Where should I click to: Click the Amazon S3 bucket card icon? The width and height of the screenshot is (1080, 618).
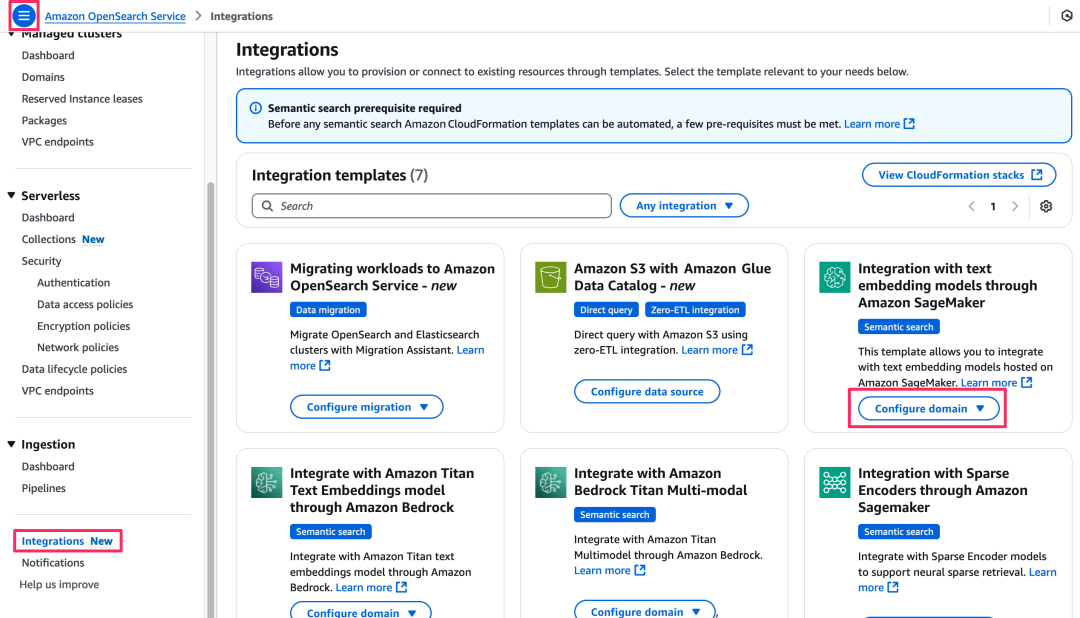tap(550, 277)
